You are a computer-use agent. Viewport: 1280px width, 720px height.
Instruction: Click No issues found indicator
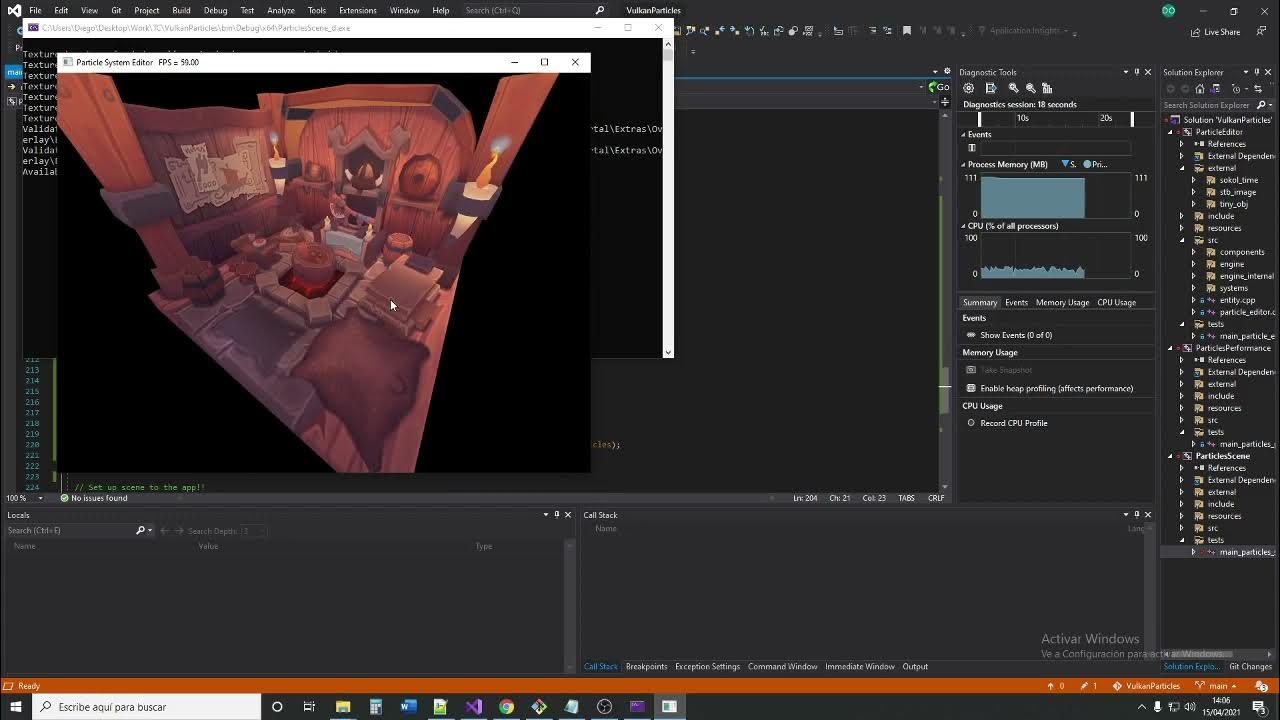pos(94,498)
